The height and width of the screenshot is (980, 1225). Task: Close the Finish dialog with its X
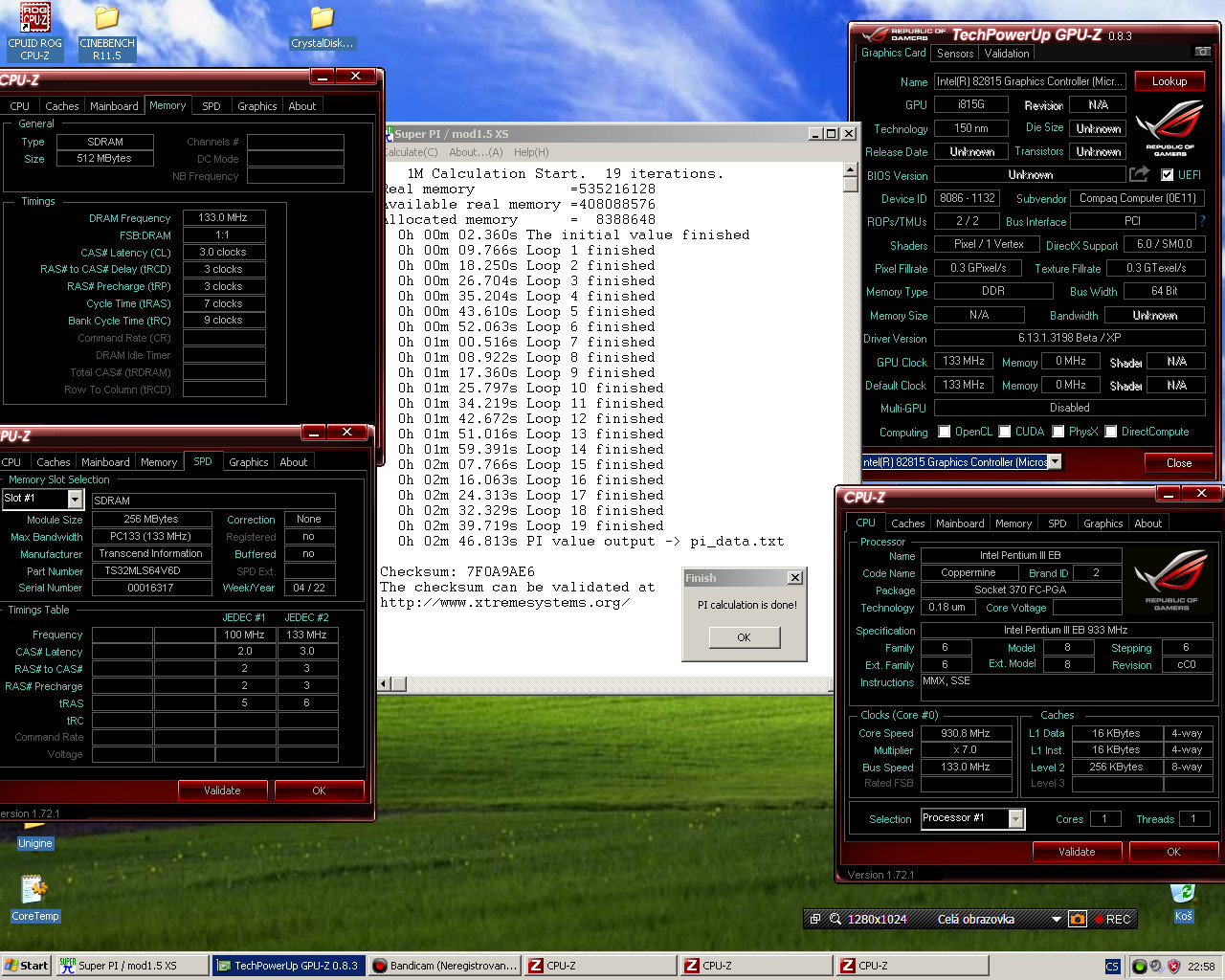(x=794, y=578)
